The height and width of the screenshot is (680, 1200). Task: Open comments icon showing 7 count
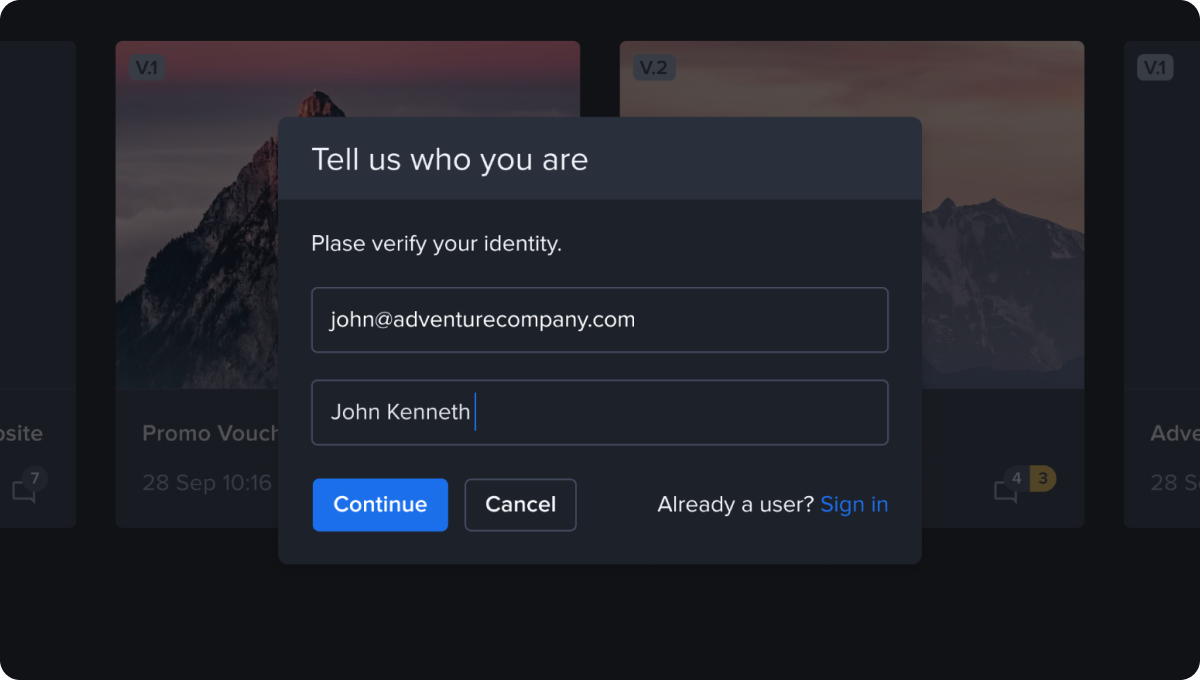pyautogui.click(x=24, y=490)
